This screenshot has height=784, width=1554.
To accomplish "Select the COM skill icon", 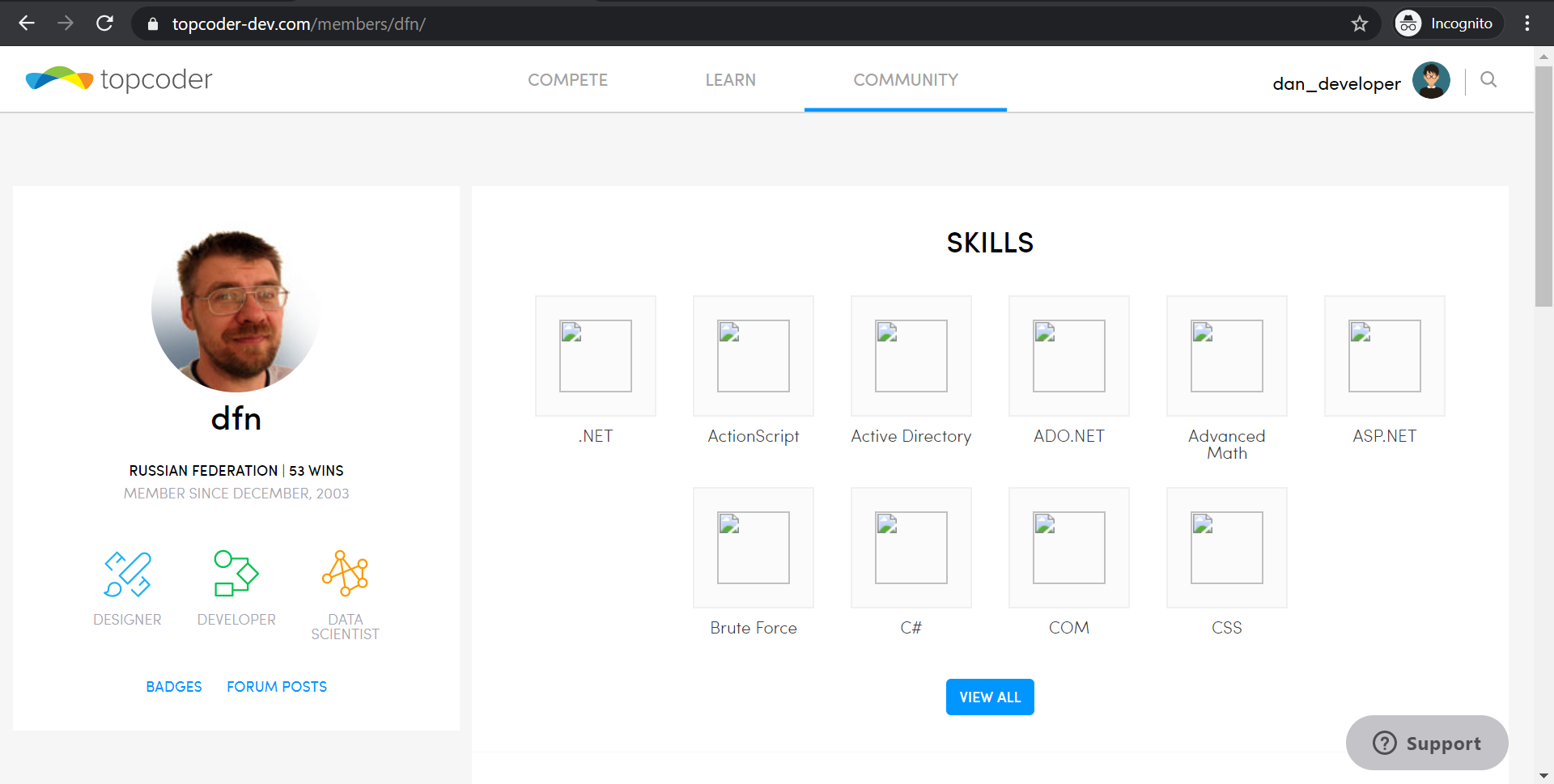I will coord(1069,548).
